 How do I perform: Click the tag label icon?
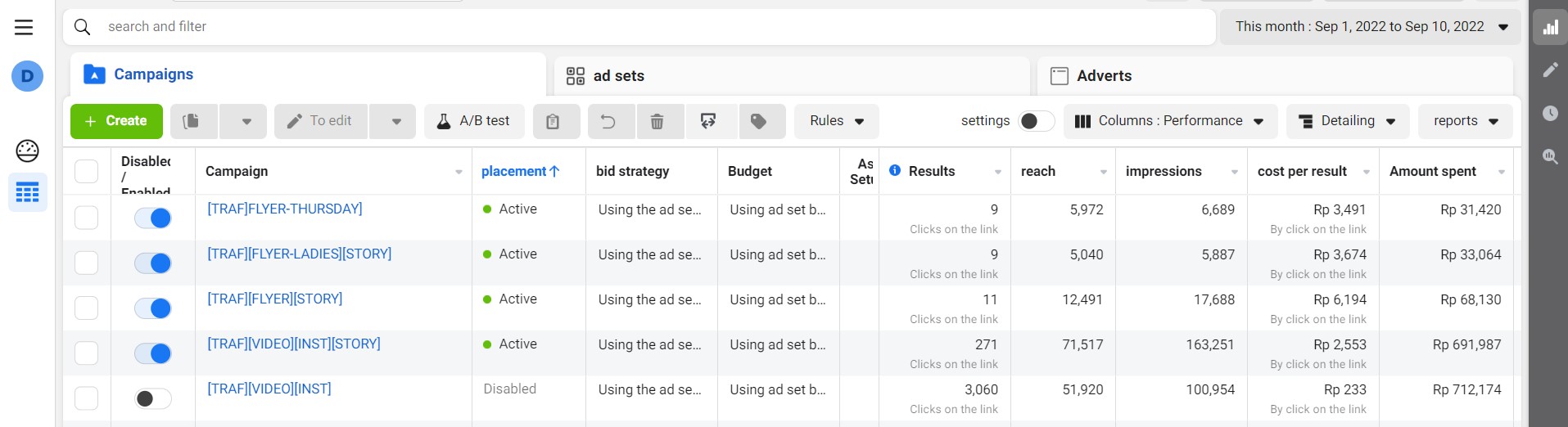tap(759, 121)
